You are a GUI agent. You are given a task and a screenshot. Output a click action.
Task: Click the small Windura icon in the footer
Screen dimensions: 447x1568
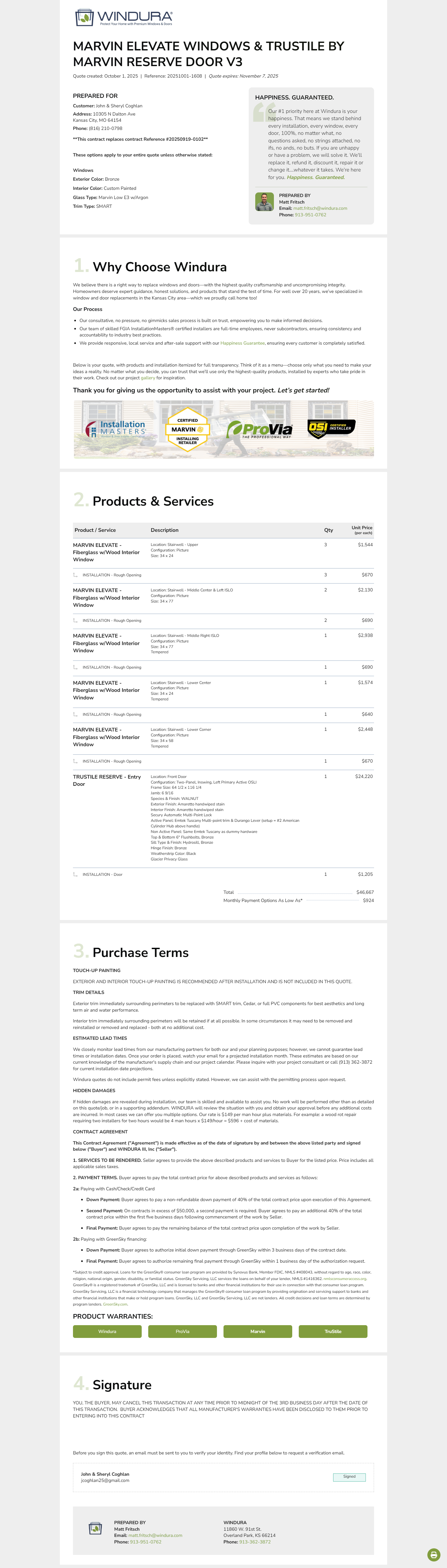click(95, 1528)
